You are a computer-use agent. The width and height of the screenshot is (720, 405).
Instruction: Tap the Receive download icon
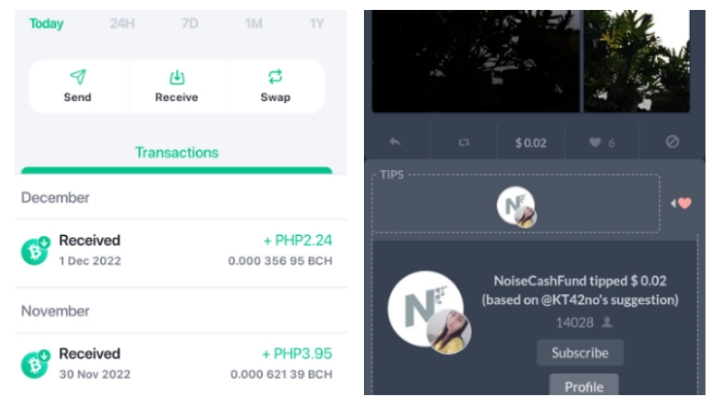pyautogui.click(x=177, y=77)
